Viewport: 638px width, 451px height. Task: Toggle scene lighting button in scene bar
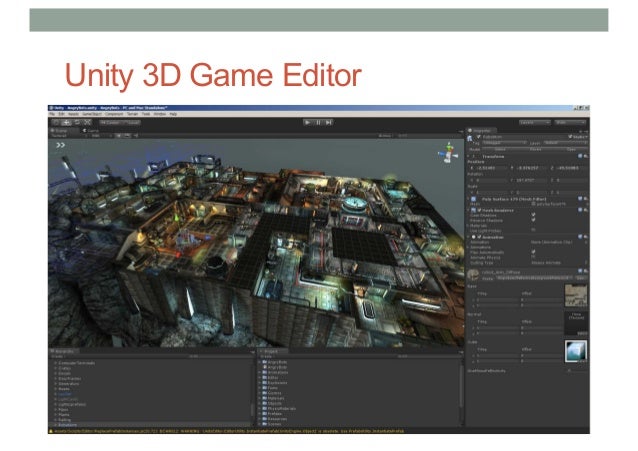(118, 136)
